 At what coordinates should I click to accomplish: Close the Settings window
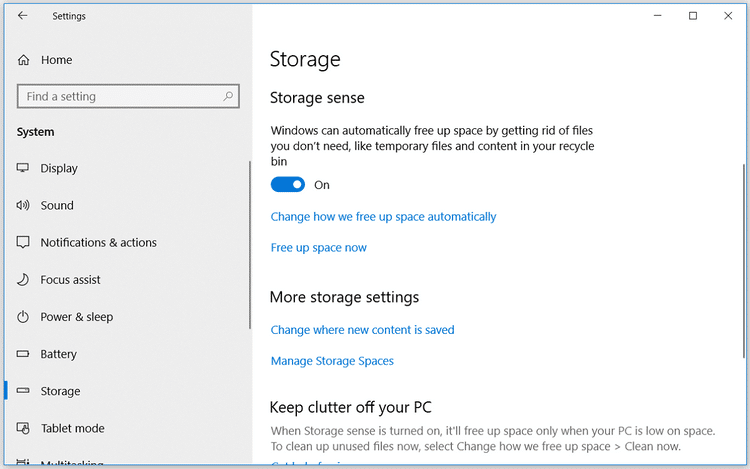point(728,16)
